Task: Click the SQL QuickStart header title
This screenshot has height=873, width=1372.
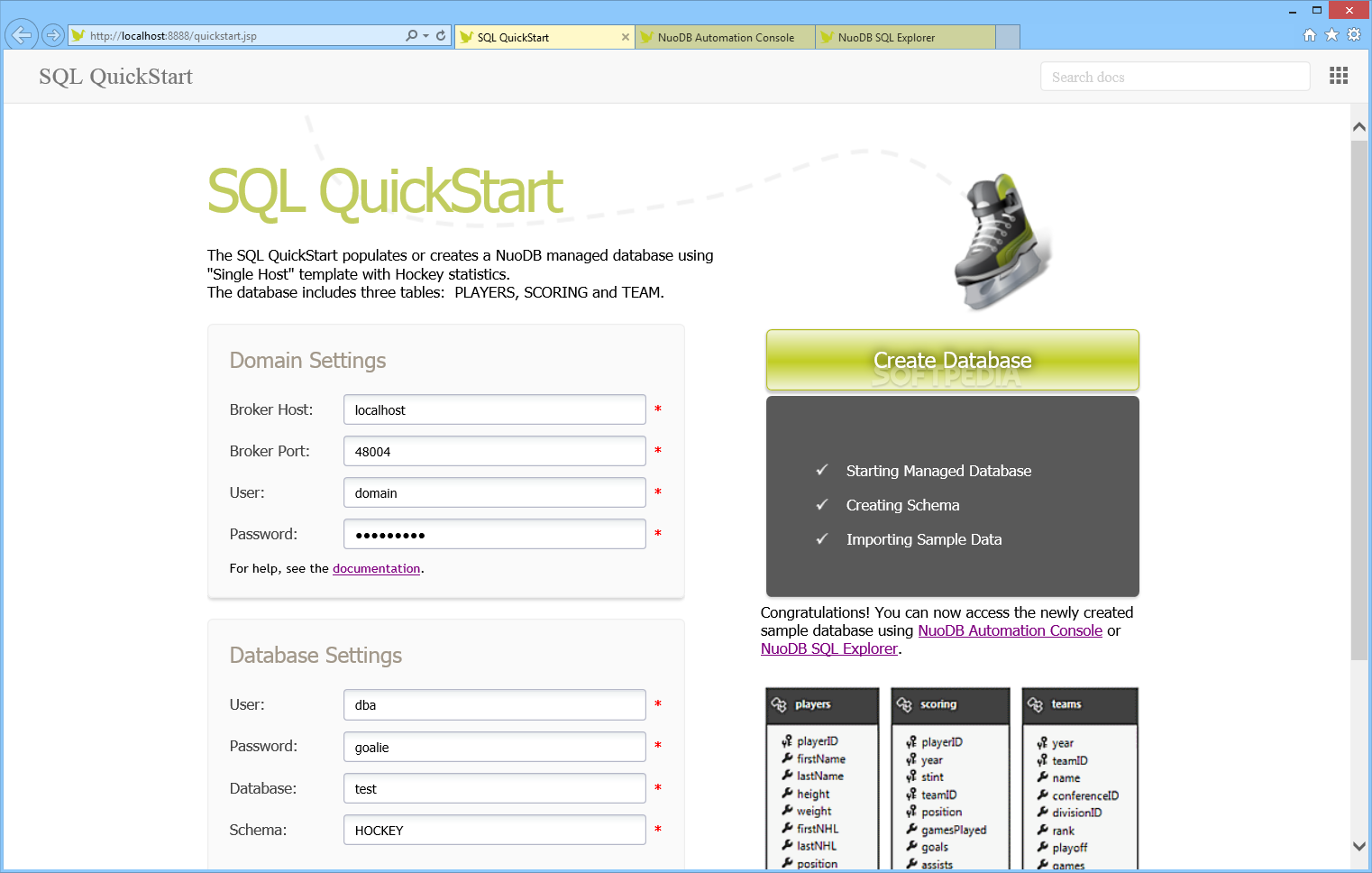Action: [x=115, y=77]
